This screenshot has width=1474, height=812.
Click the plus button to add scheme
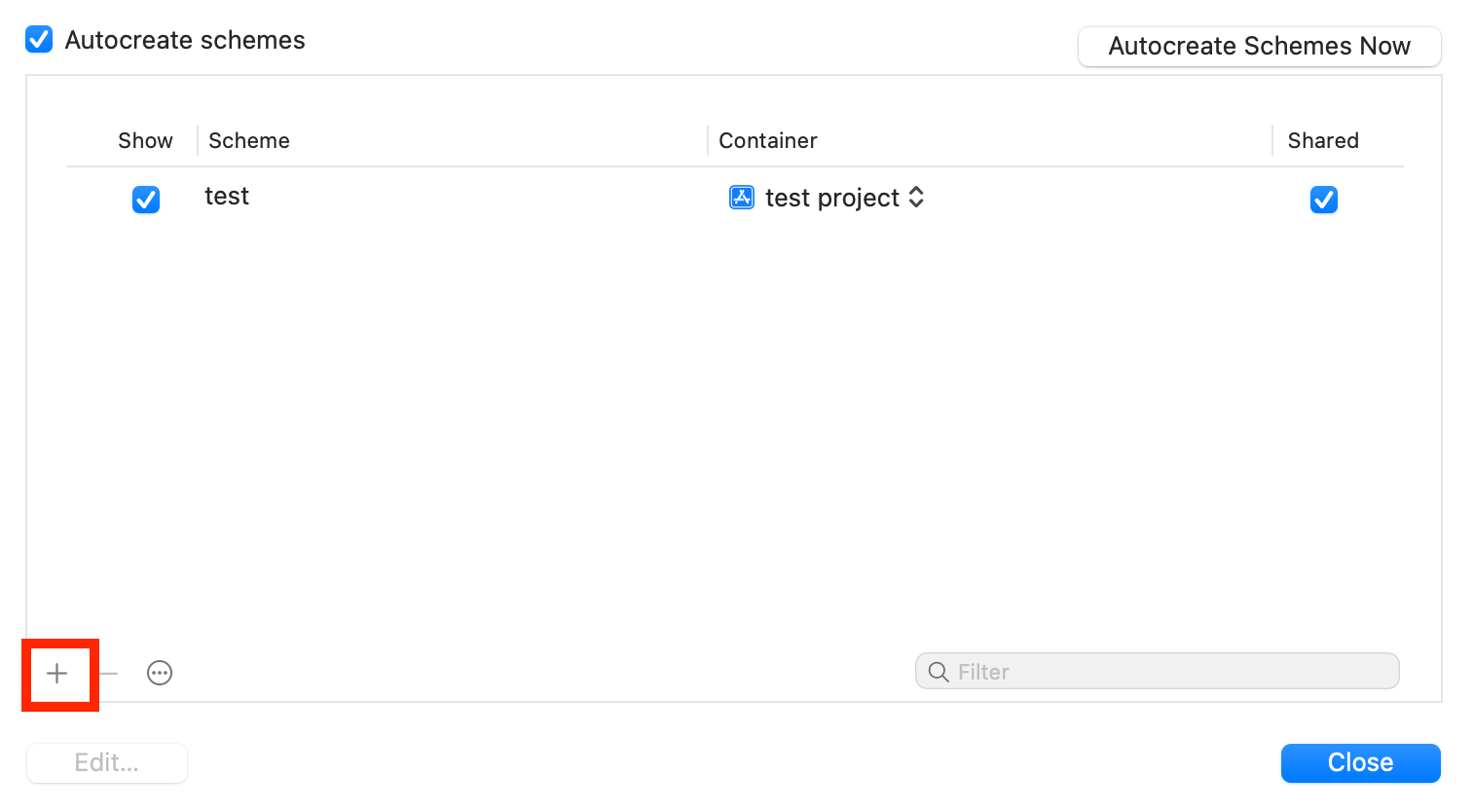(x=57, y=673)
